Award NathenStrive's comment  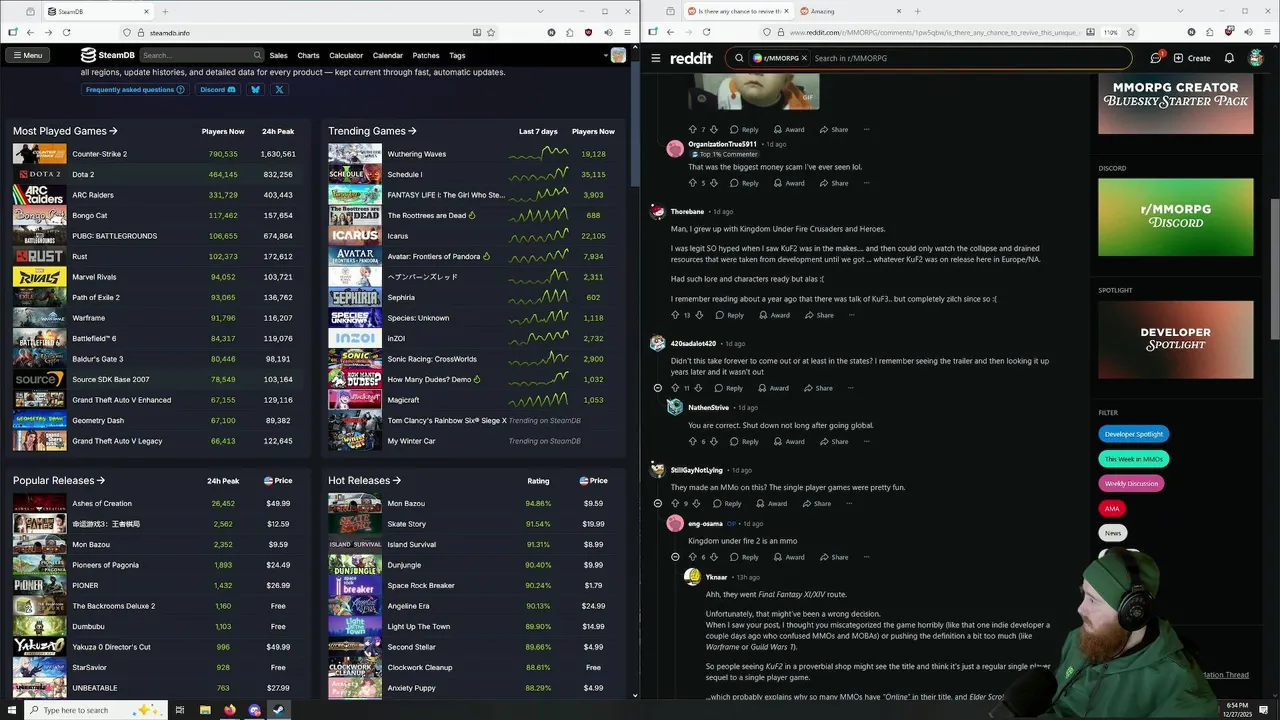tap(789, 441)
